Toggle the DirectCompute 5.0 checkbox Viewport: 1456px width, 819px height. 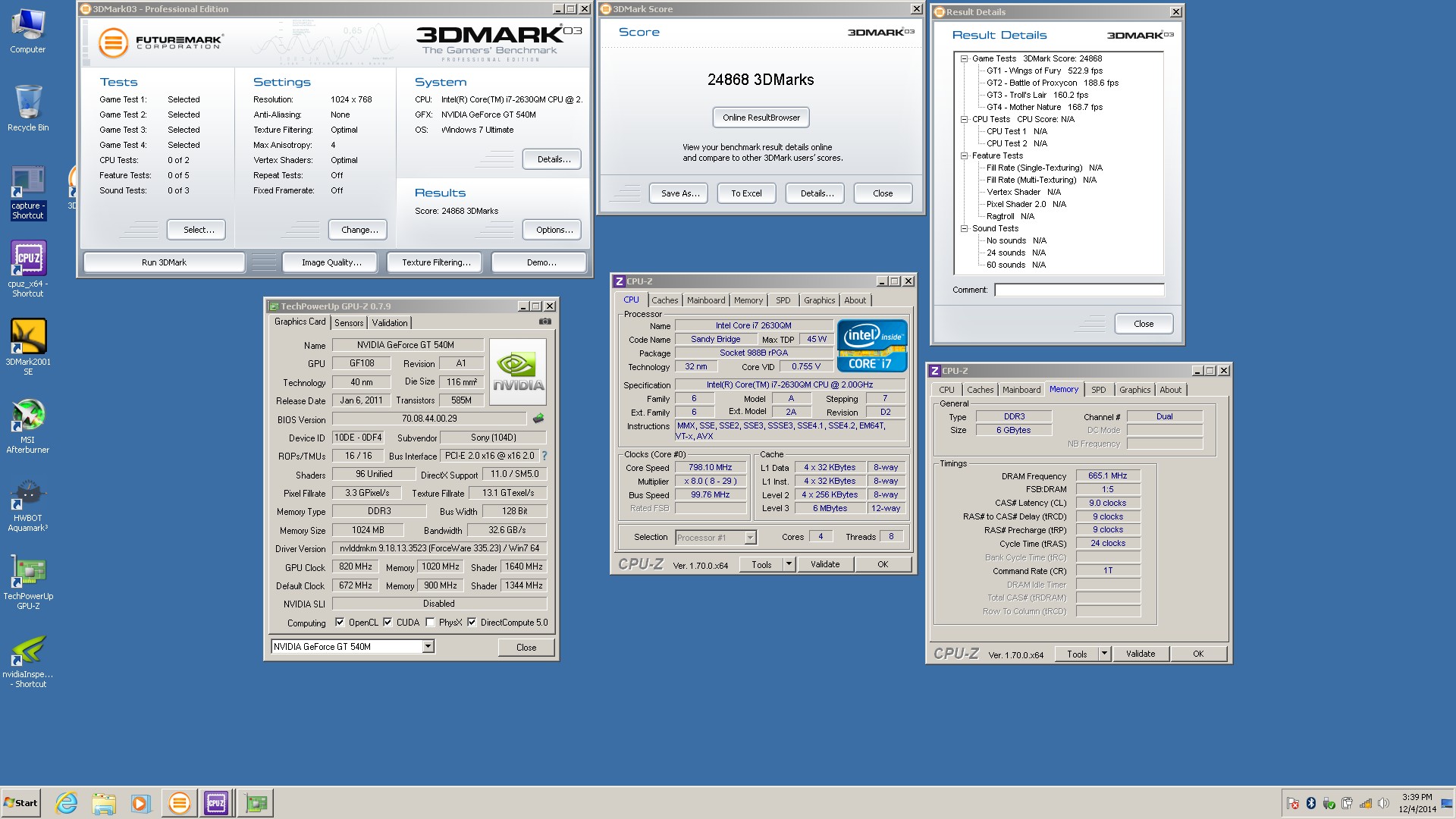pos(472,623)
